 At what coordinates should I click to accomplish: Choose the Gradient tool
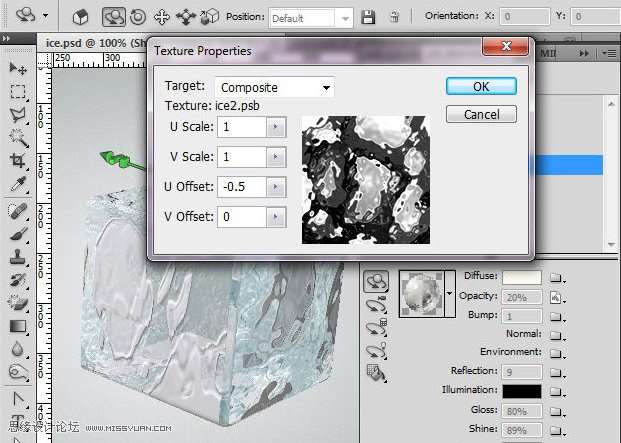[17, 327]
